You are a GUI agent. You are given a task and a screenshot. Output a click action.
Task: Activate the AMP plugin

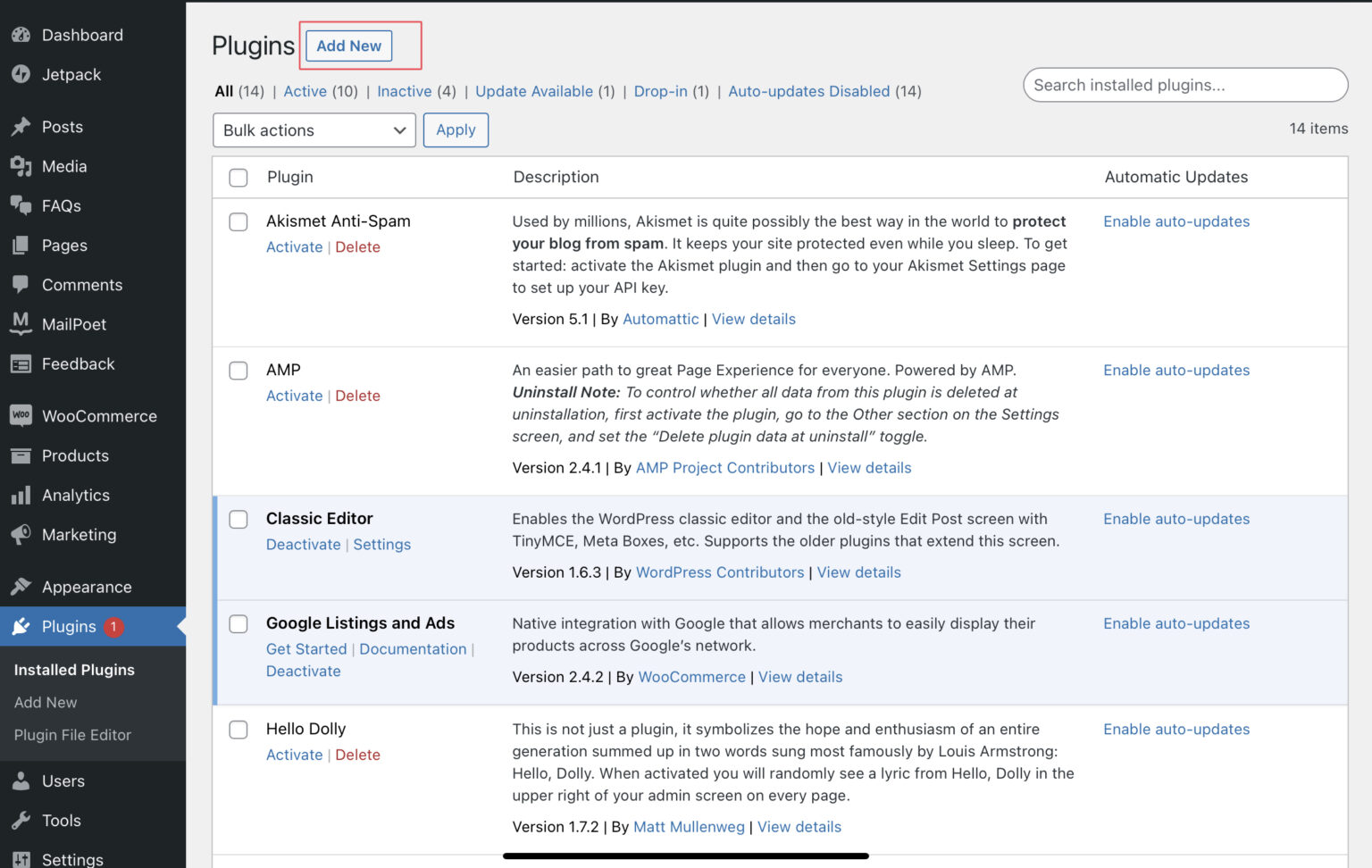point(294,396)
